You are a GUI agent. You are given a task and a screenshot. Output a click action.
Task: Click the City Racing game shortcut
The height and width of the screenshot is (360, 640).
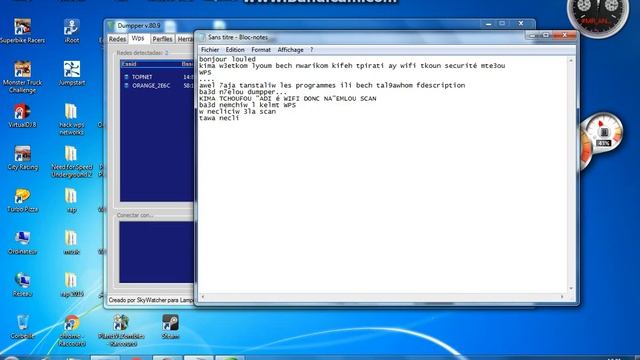22,158
